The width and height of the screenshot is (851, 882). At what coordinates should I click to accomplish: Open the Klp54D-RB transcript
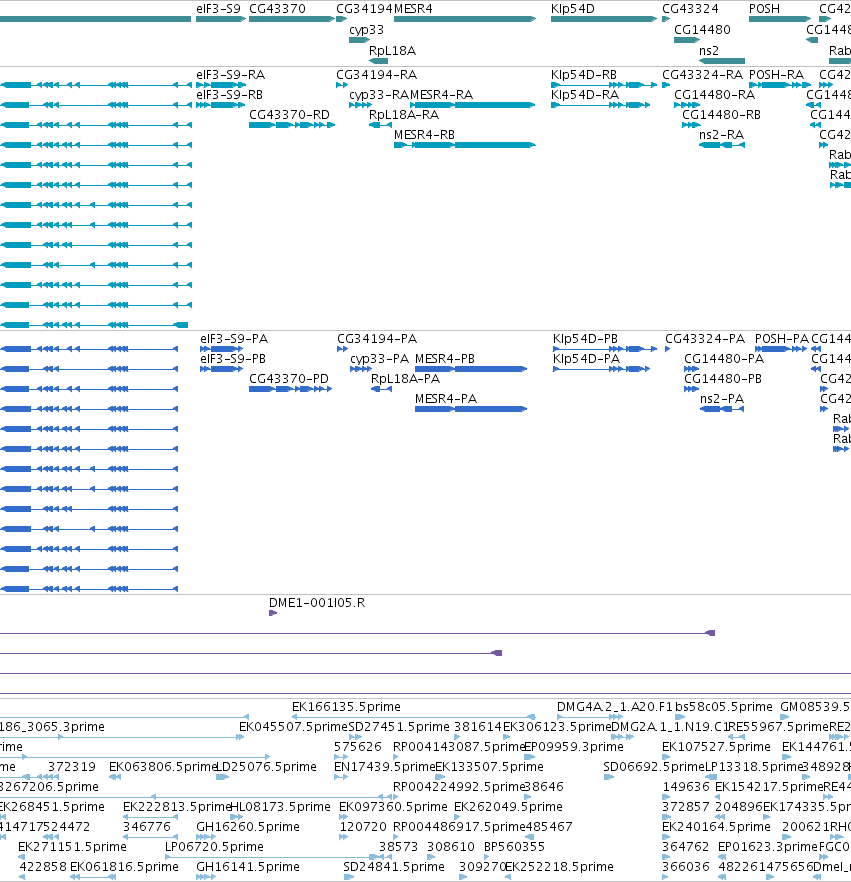604,85
